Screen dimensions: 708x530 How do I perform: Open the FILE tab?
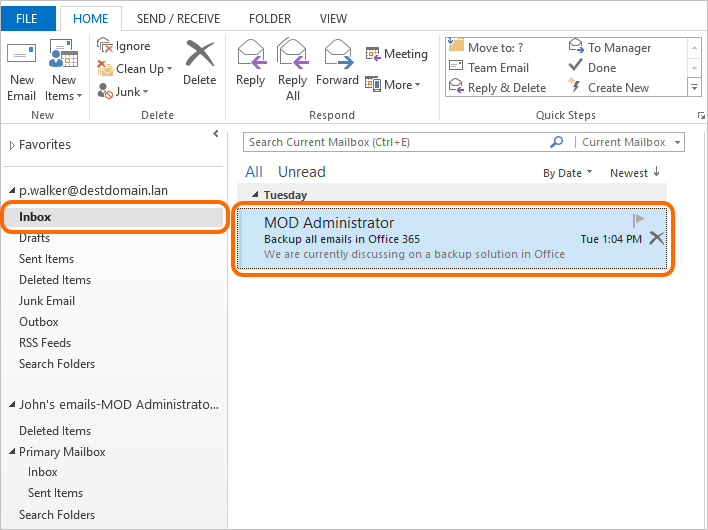(x=27, y=18)
